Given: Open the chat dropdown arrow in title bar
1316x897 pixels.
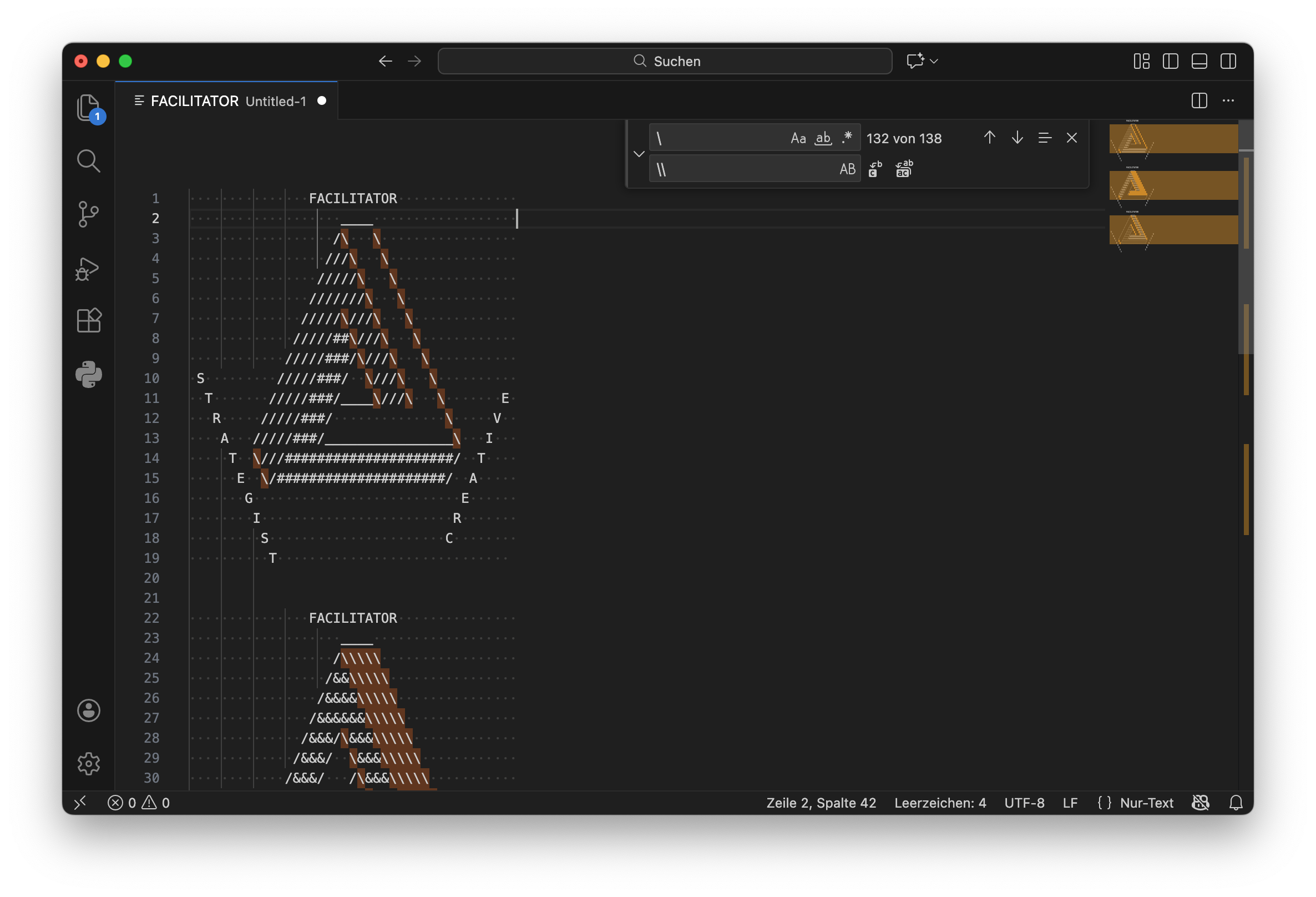Looking at the screenshot, I should tap(934, 61).
